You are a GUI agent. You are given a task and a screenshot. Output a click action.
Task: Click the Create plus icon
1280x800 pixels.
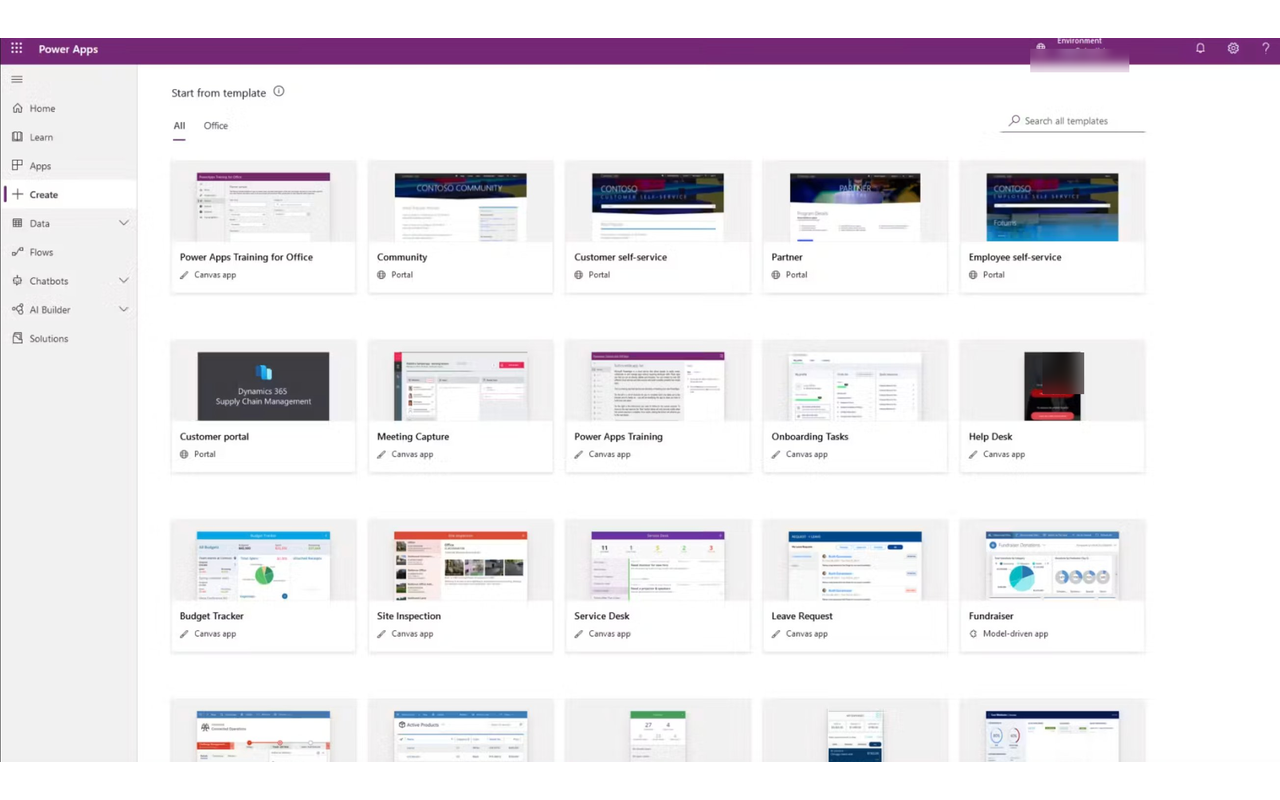click(x=17, y=194)
